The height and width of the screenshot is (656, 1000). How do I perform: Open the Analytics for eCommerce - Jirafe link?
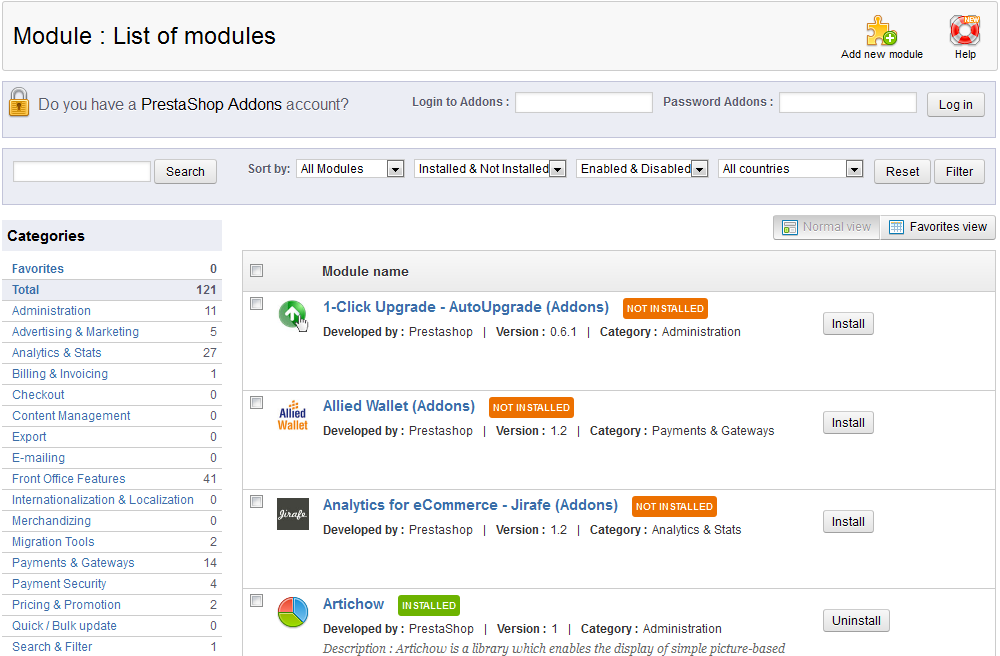[470, 505]
